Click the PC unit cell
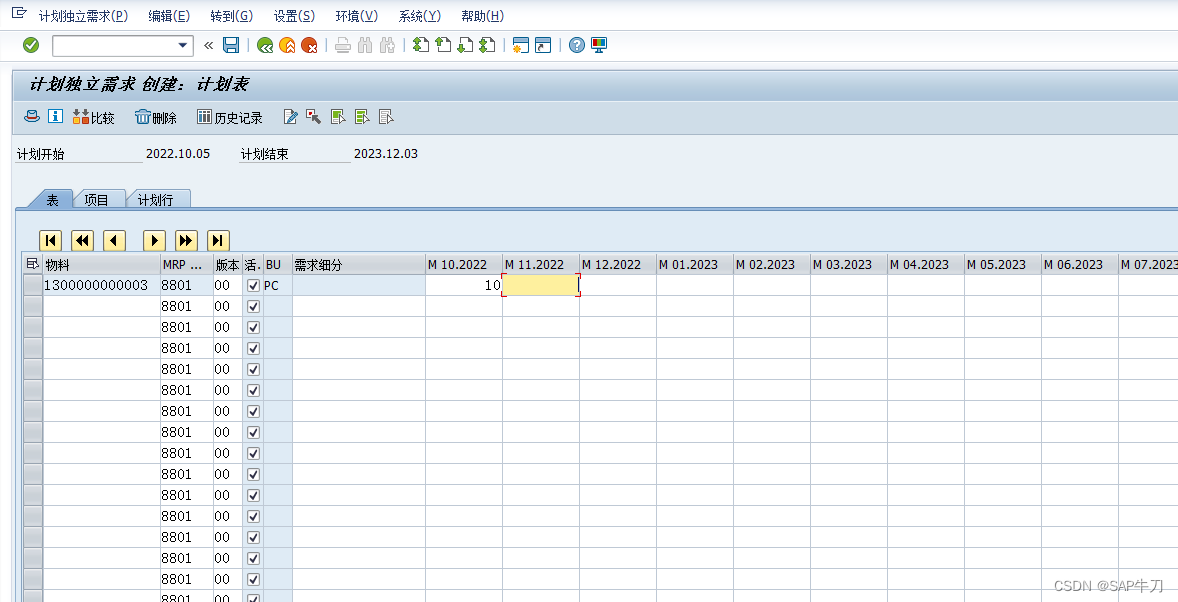This screenshot has width=1178, height=602. [278, 286]
